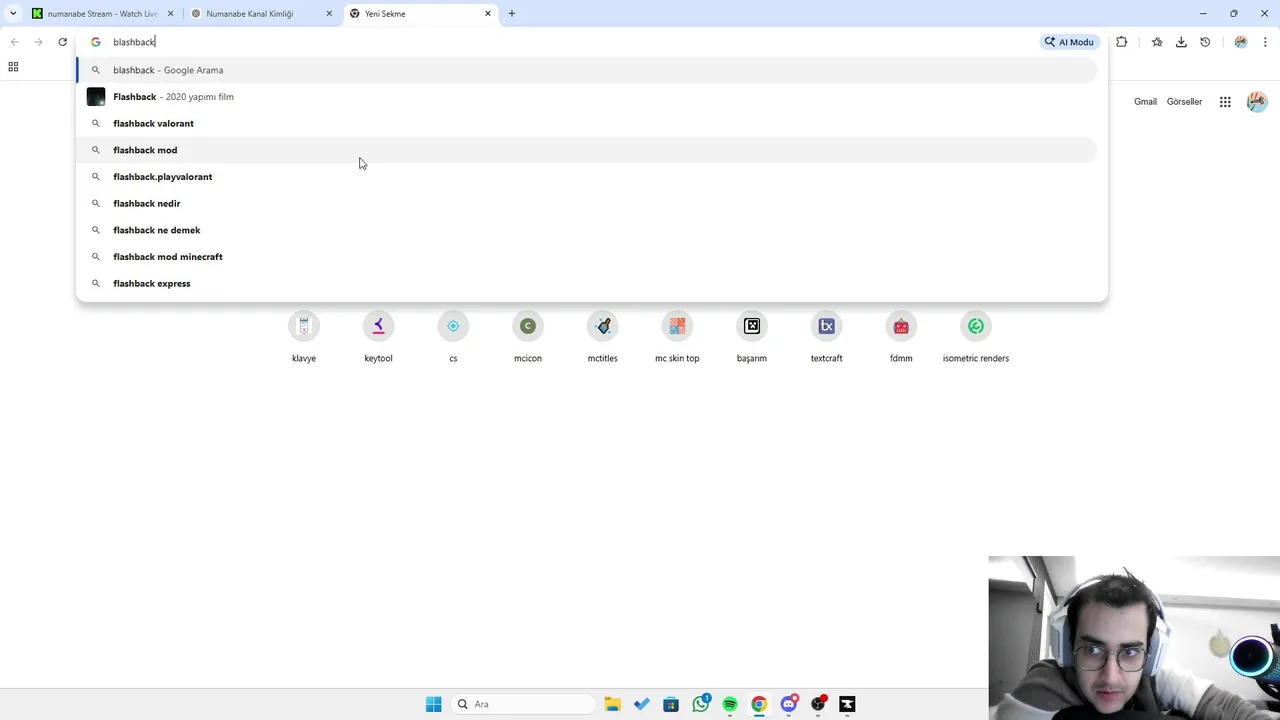Select the flashback express suggestion
The height and width of the screenshot is (720, 1280).
(x=587, y=283)
